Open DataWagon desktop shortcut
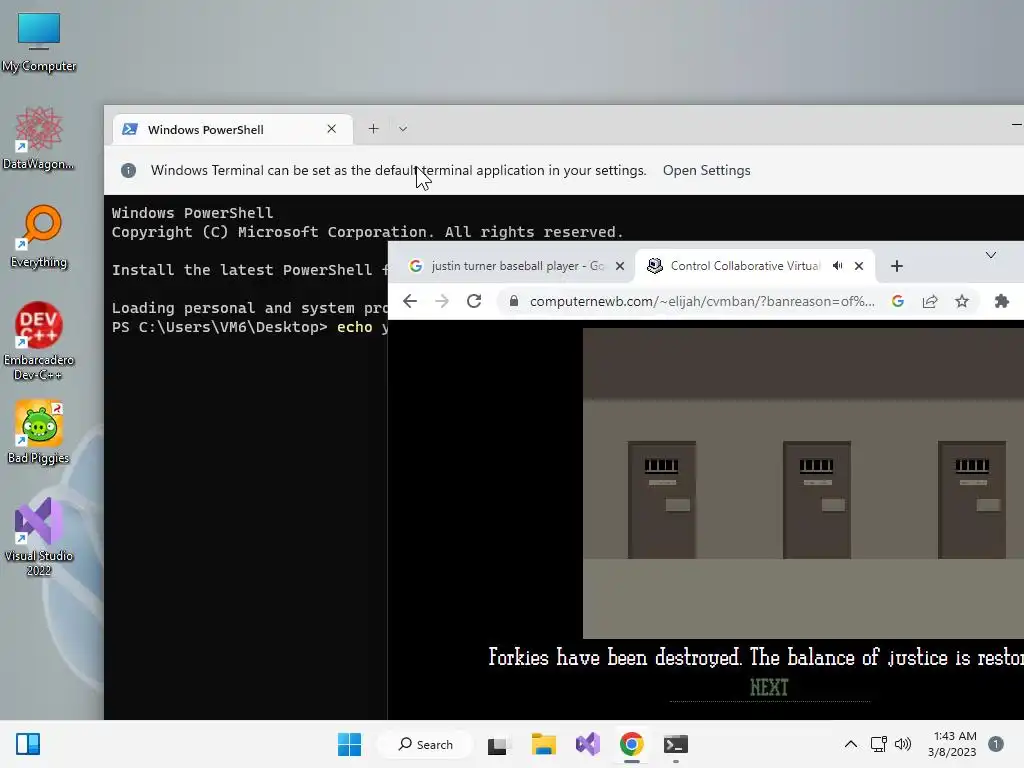 (39, 139)
